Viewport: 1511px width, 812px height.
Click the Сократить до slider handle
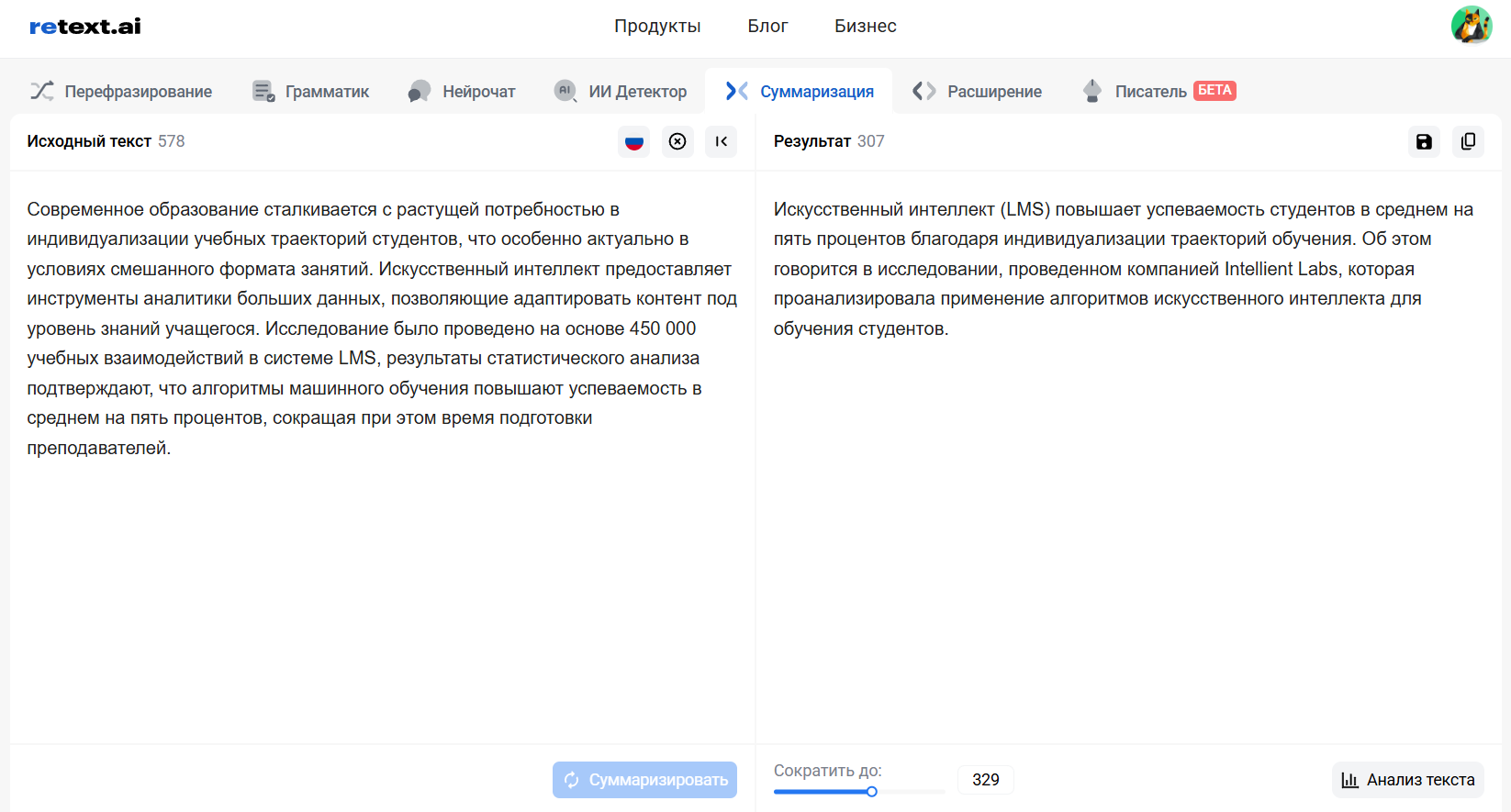872,792
